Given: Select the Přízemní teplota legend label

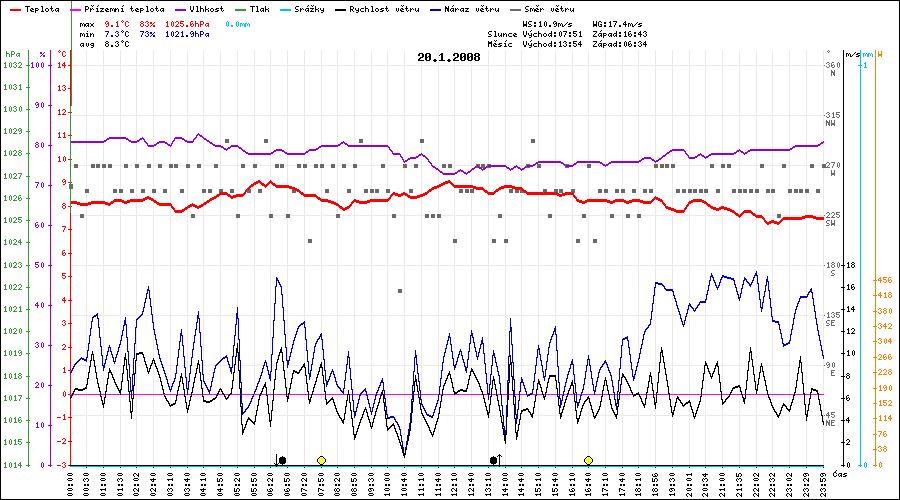Looking at the screenshot, I should [x=124, y=9].
